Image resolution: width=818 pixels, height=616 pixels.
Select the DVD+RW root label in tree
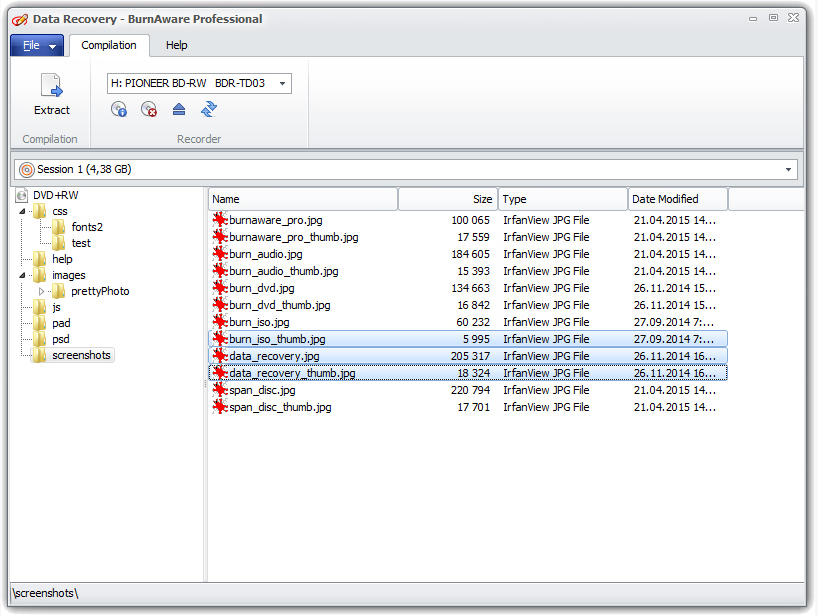pyautogui.click(x=56, y=196)
